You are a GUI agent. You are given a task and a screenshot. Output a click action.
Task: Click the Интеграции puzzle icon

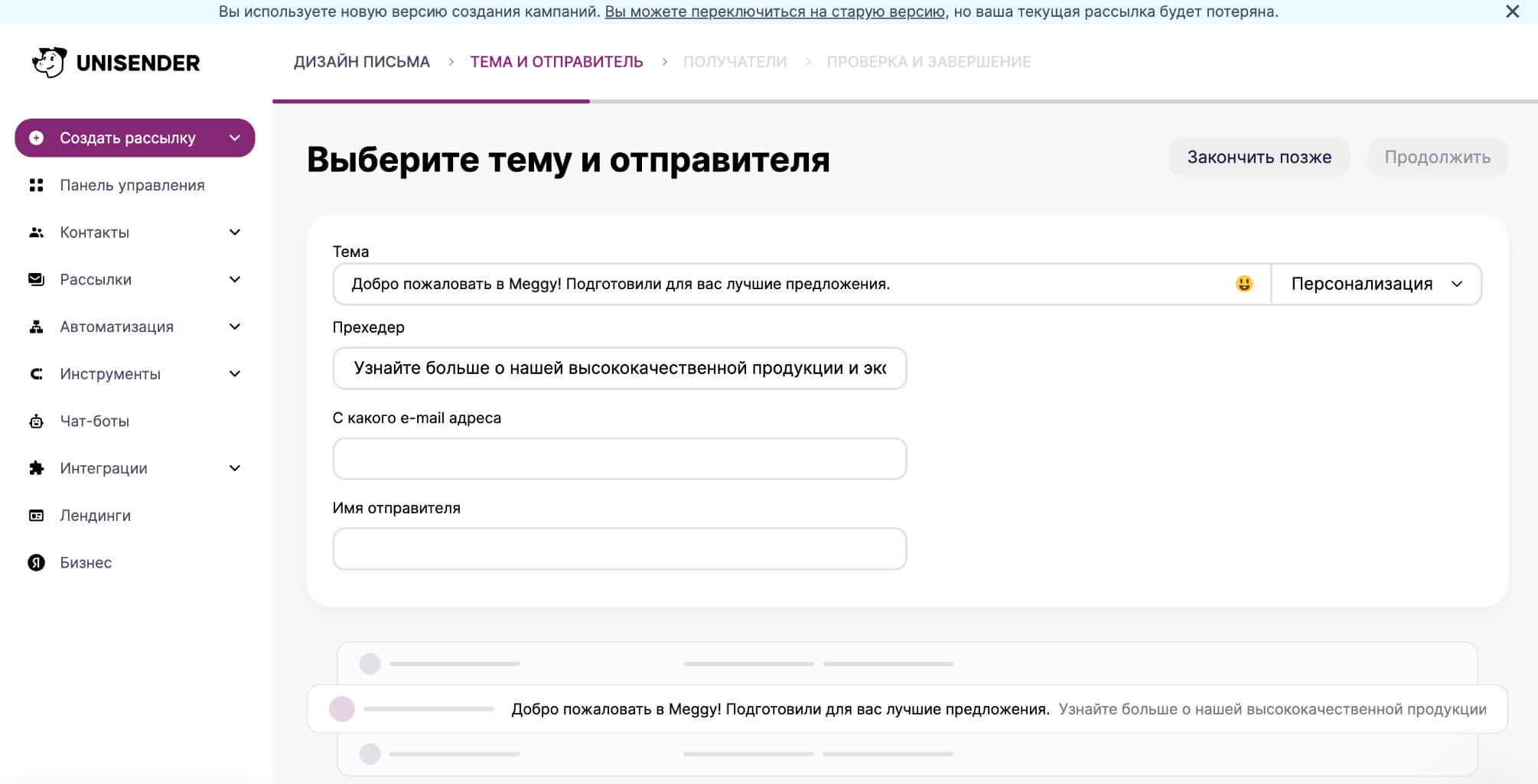tap(36, 468)
